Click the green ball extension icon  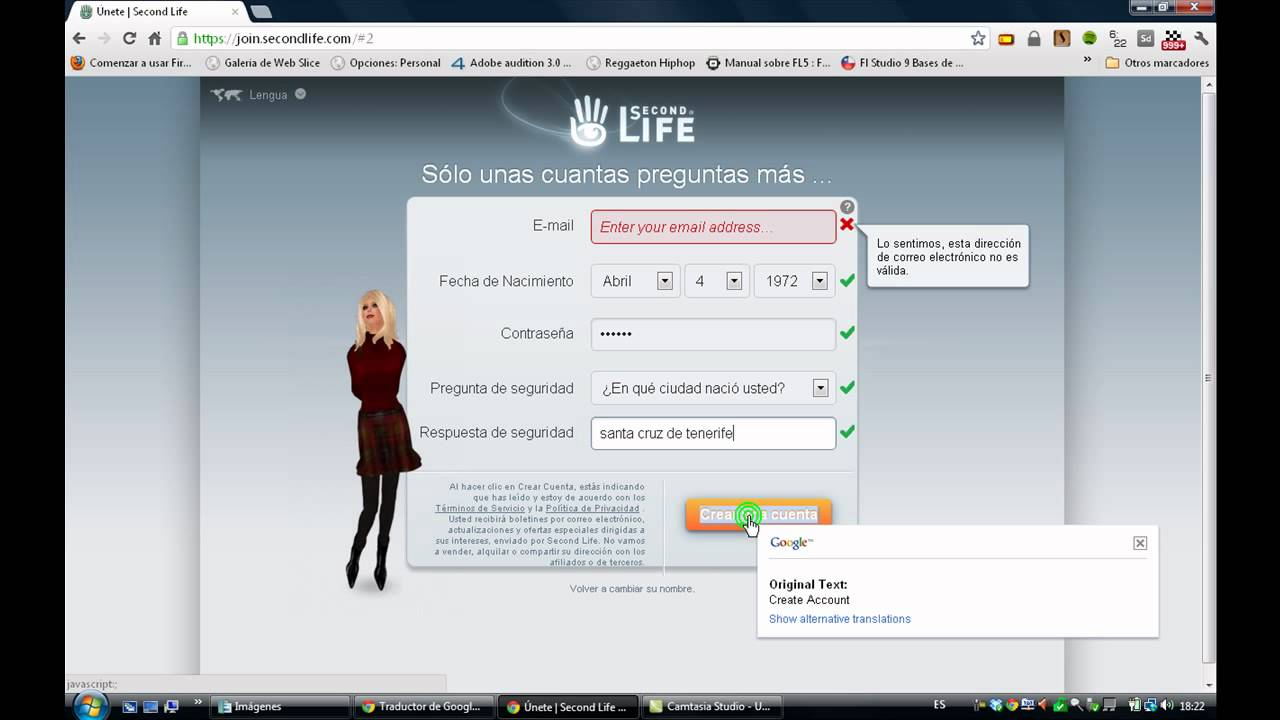tap(1089, 38)
